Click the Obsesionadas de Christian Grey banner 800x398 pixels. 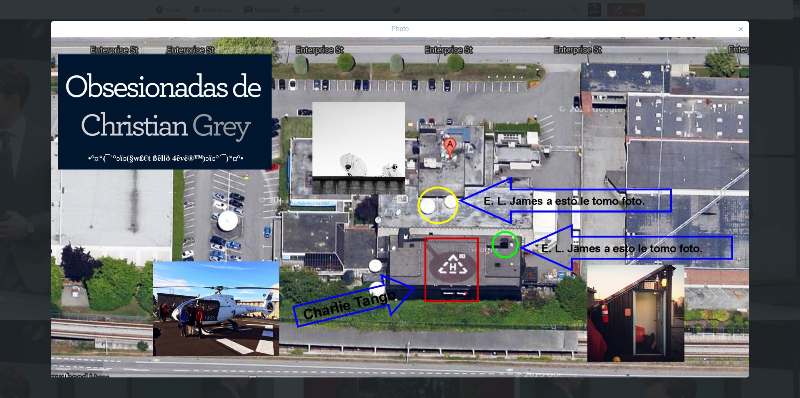click(164, 112)
